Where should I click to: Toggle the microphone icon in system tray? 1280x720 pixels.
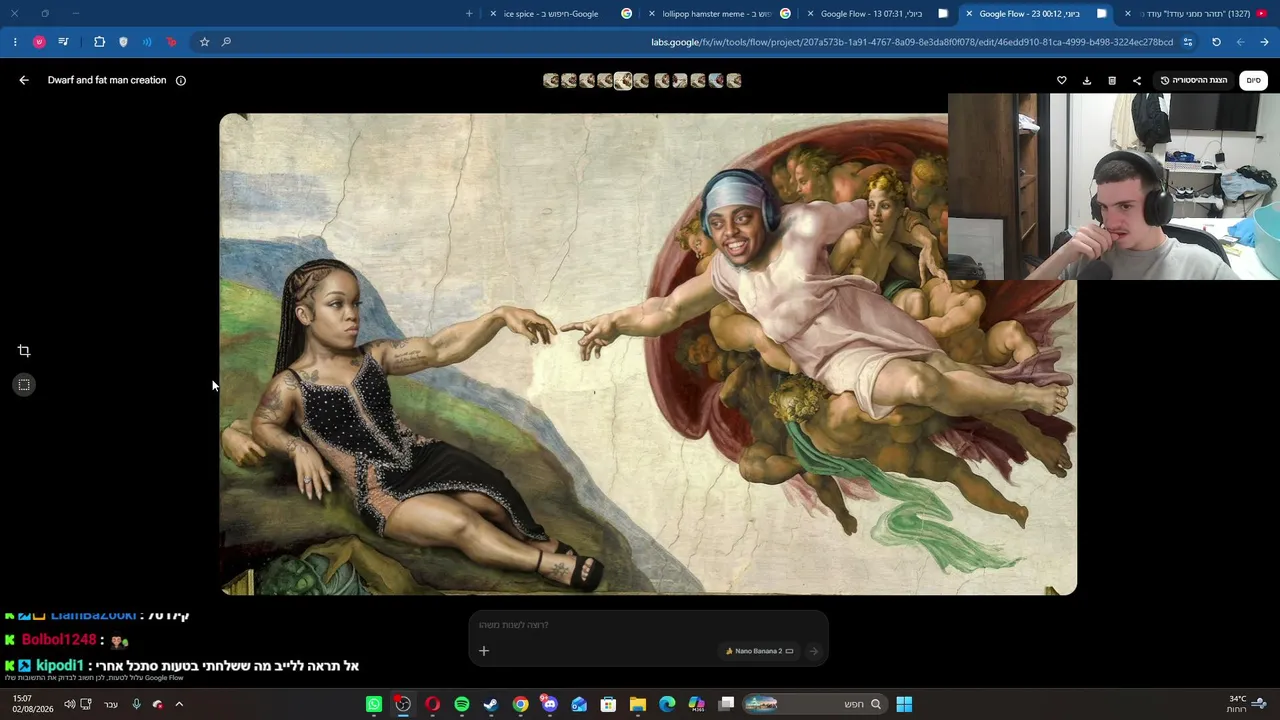tap(137, 704)
